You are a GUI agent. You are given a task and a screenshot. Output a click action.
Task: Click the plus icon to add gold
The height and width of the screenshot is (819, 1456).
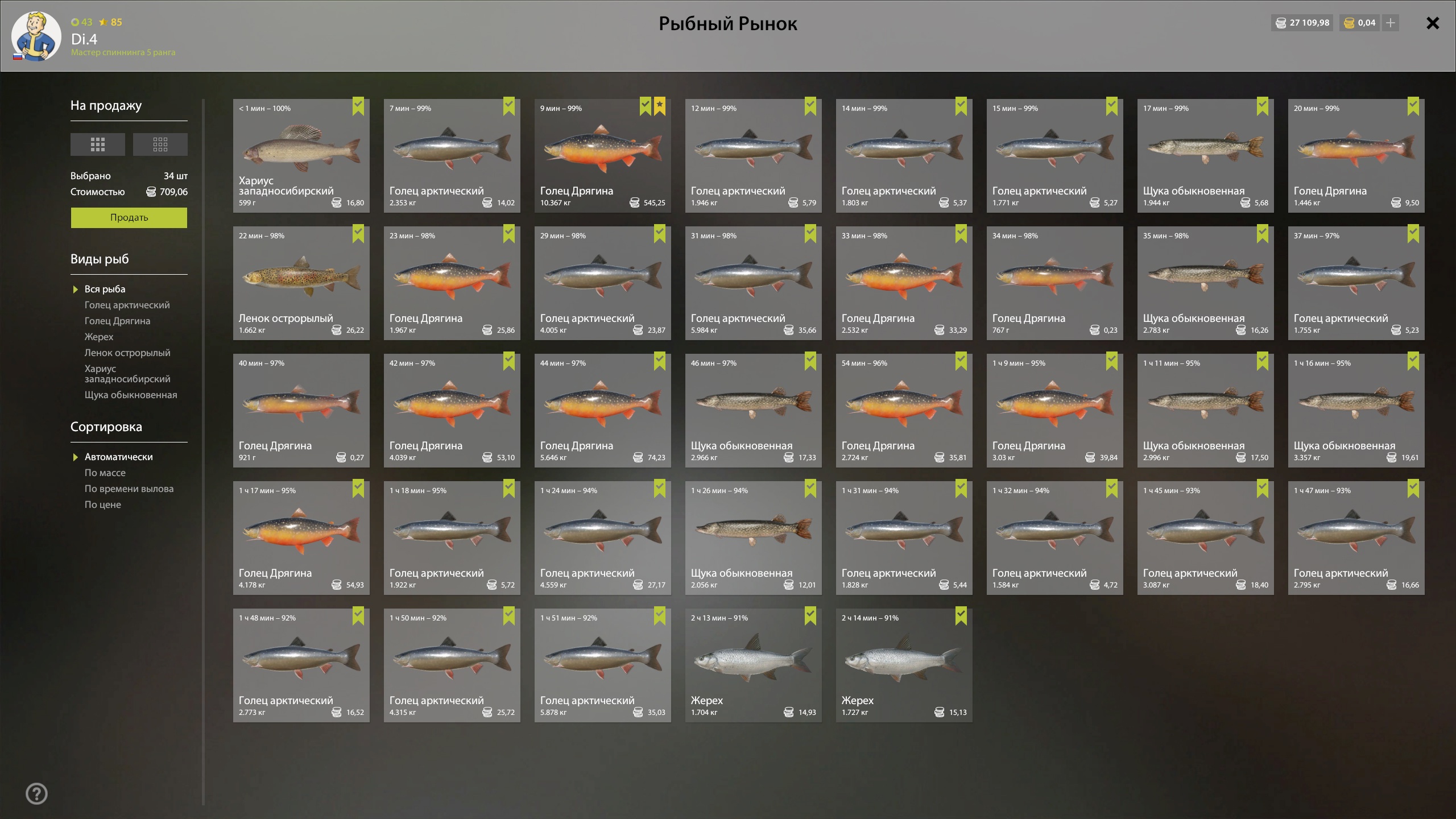pos(1391,23)
